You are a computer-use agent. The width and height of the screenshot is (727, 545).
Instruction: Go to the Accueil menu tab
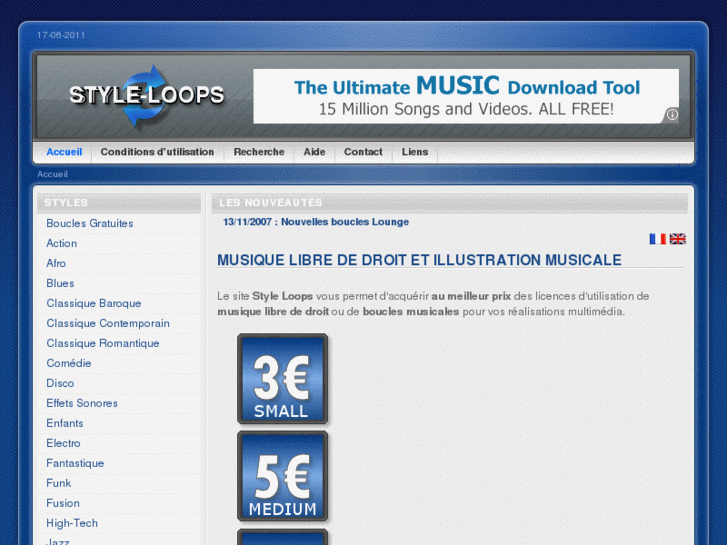(64, 152)
